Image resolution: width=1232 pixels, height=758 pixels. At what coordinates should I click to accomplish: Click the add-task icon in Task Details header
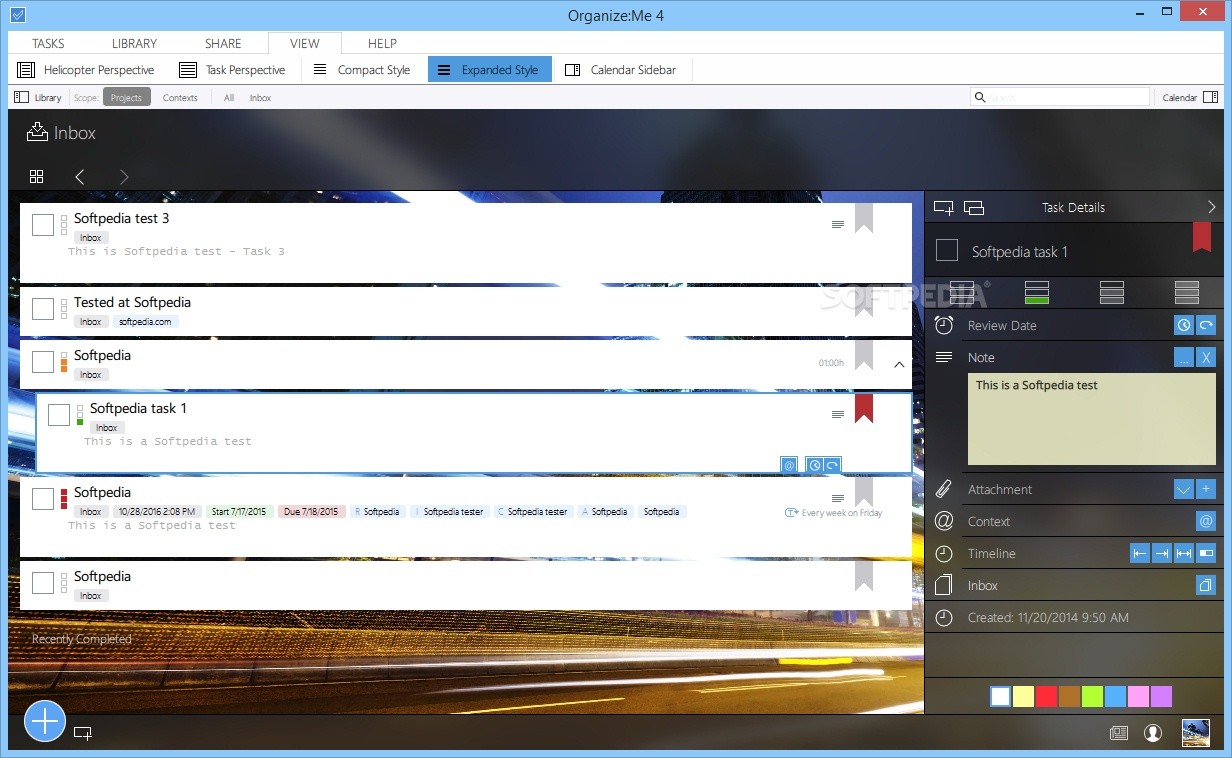click(x=943, y=207)
